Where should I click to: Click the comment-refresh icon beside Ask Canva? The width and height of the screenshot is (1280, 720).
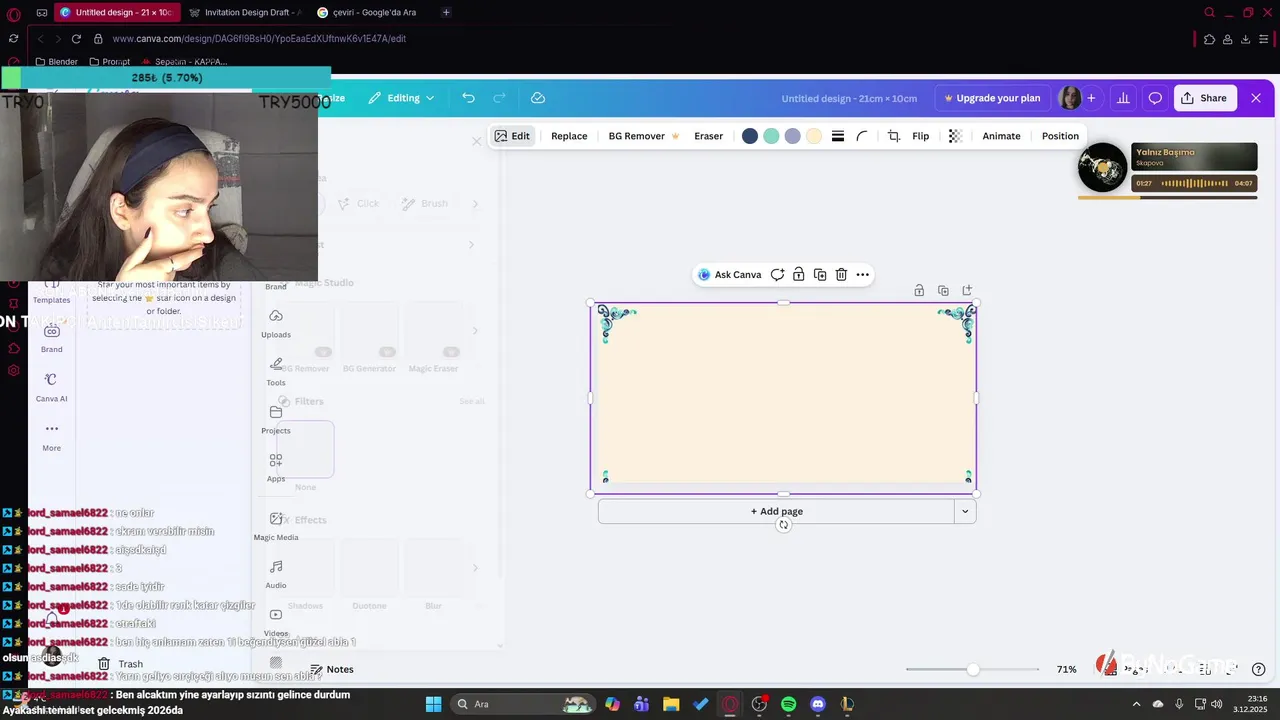click(x=777, y=275)
